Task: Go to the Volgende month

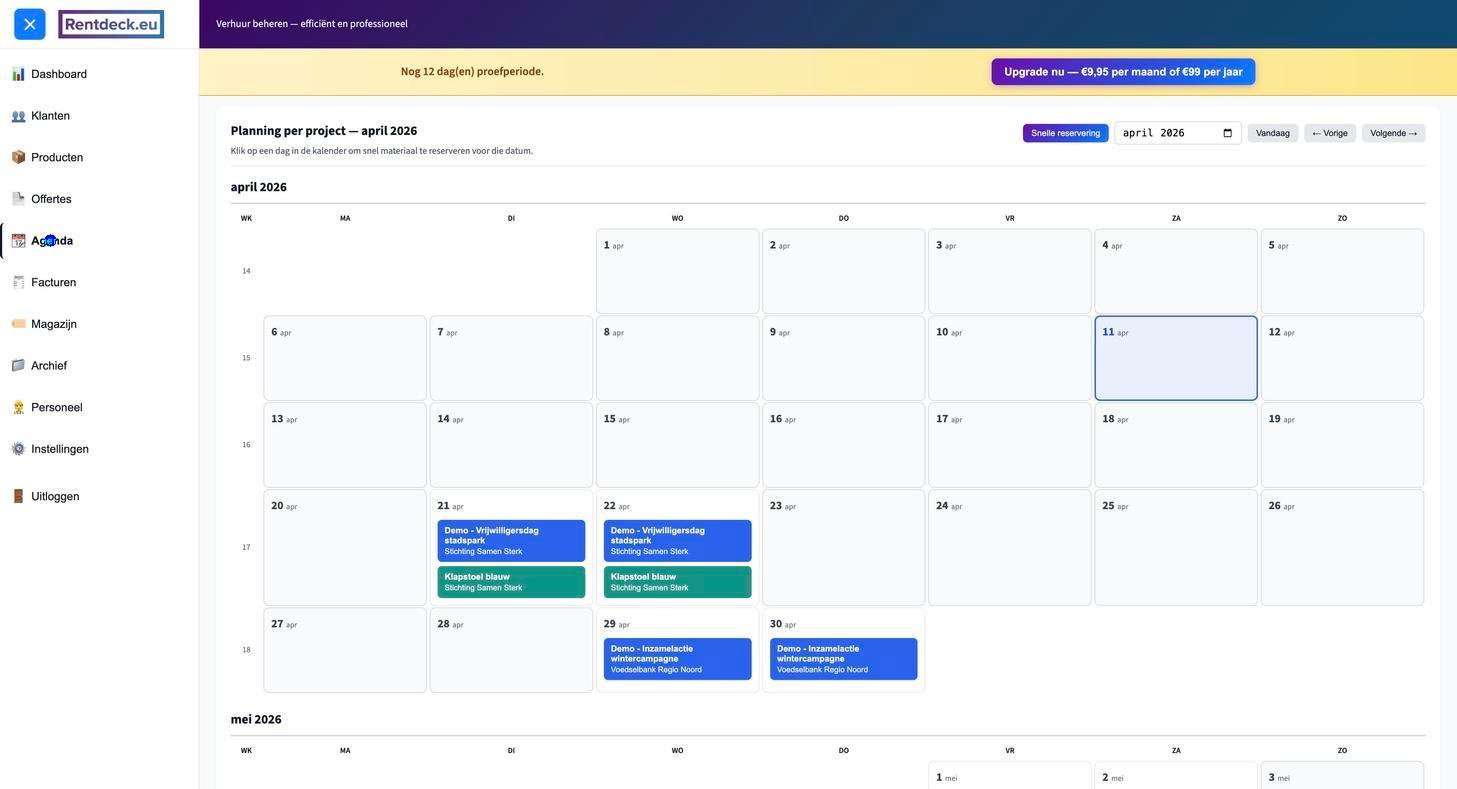Action: pyautogui.click(x=1393, y=133)
